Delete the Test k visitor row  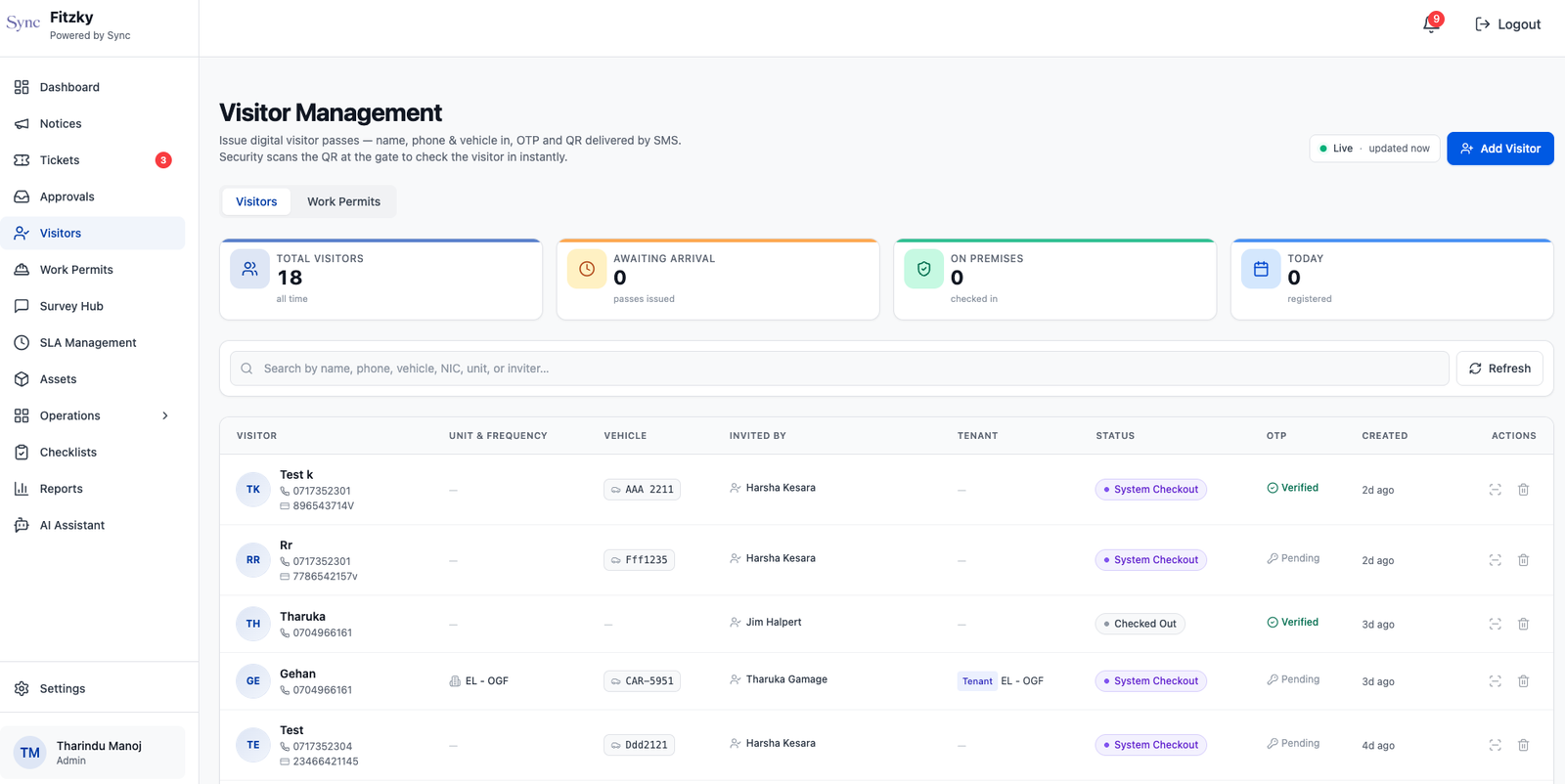click(x=1523, y=490)
